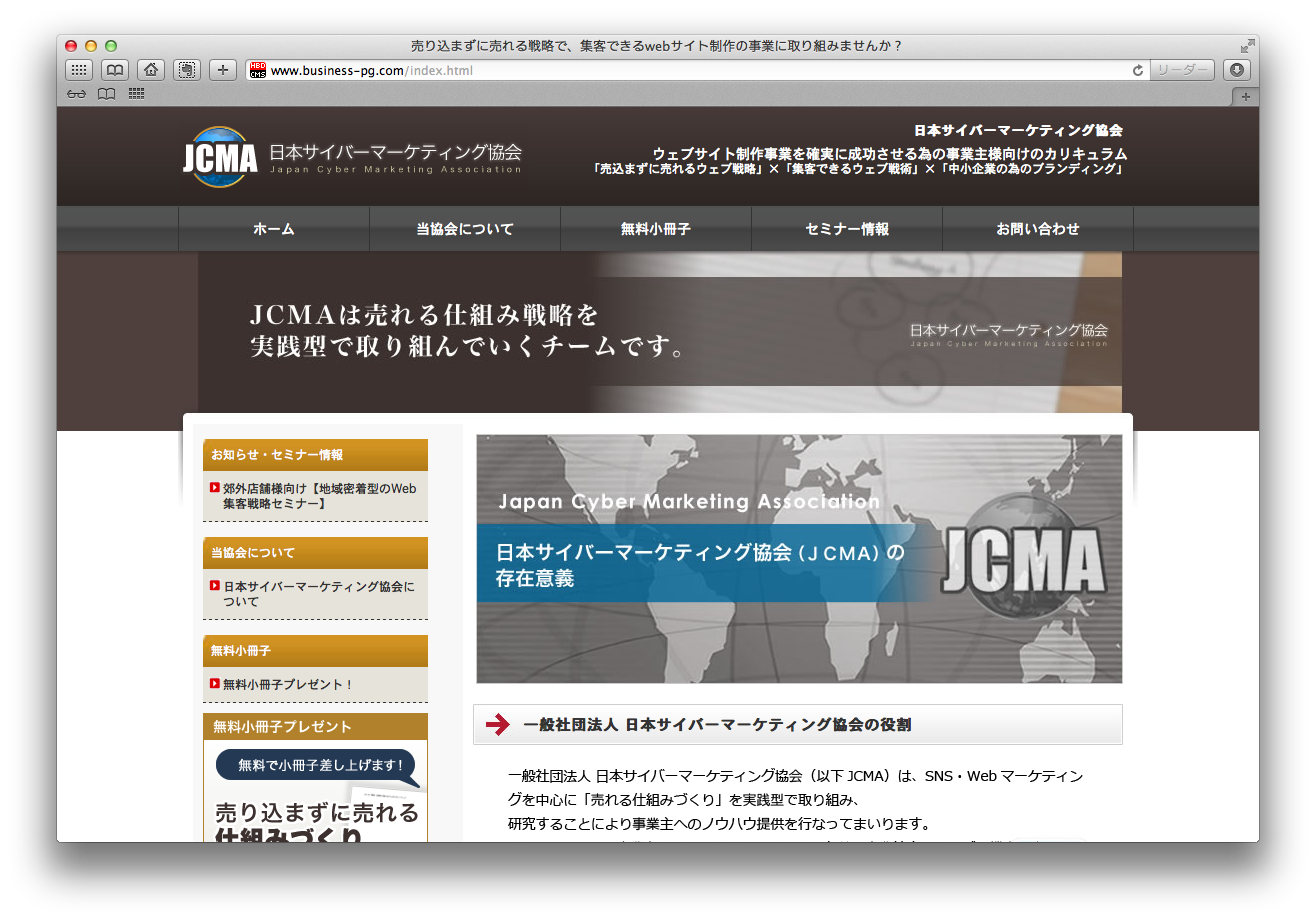Click 当協会について sidebar header
The width and height of the screenshot is (1316, 921).
click(315, 553)
